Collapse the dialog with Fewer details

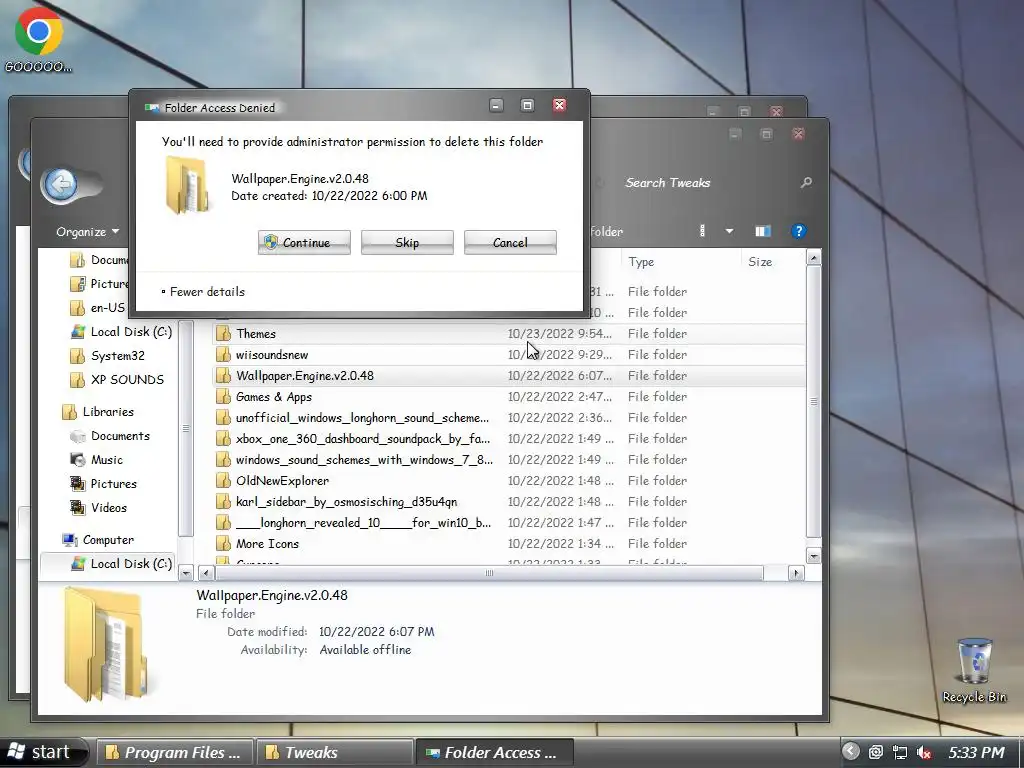[203, 292]
